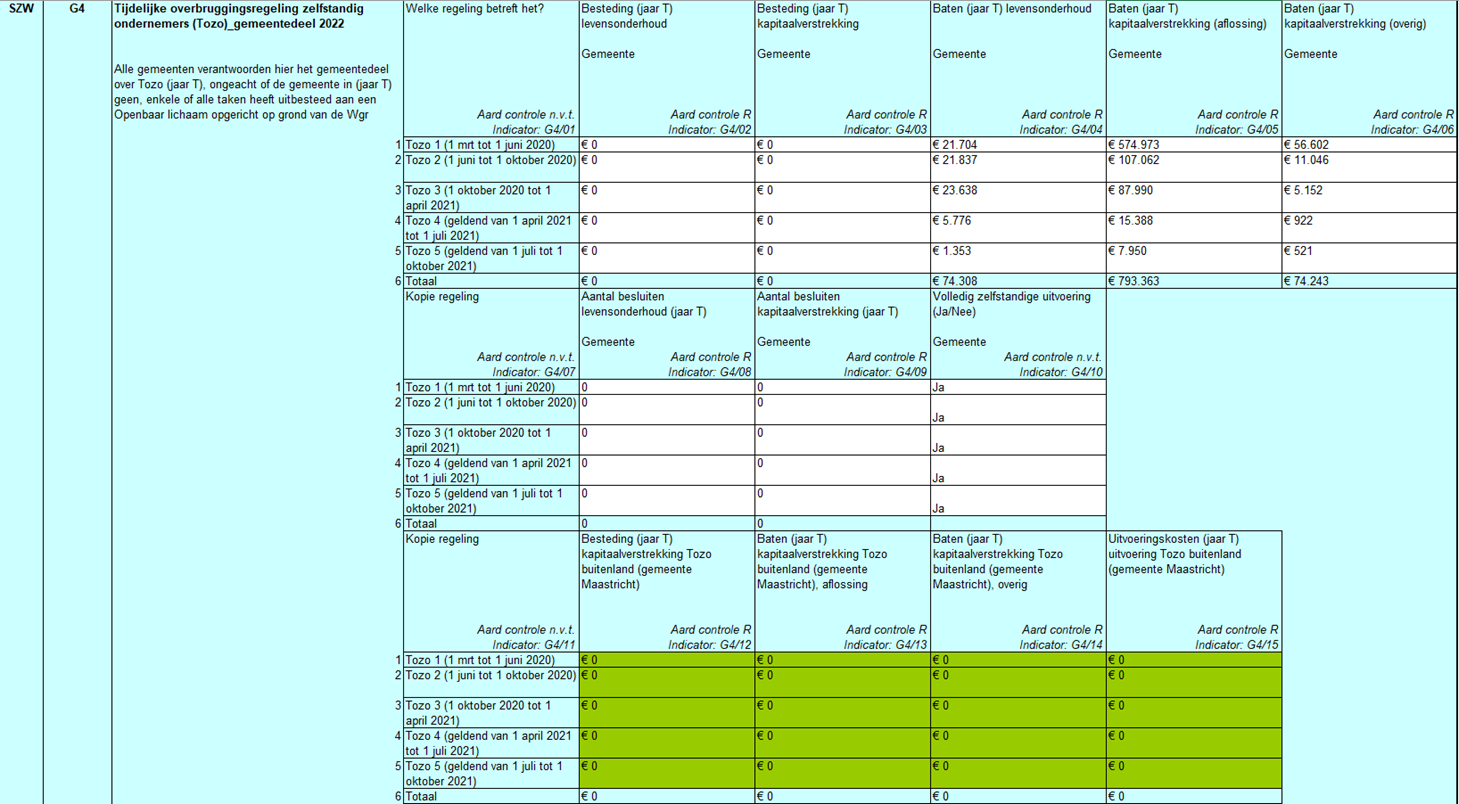This screenshot has width=1459, height=804.
Task: Select the € 21.837 cell
Action: [x=1018, y=167]
